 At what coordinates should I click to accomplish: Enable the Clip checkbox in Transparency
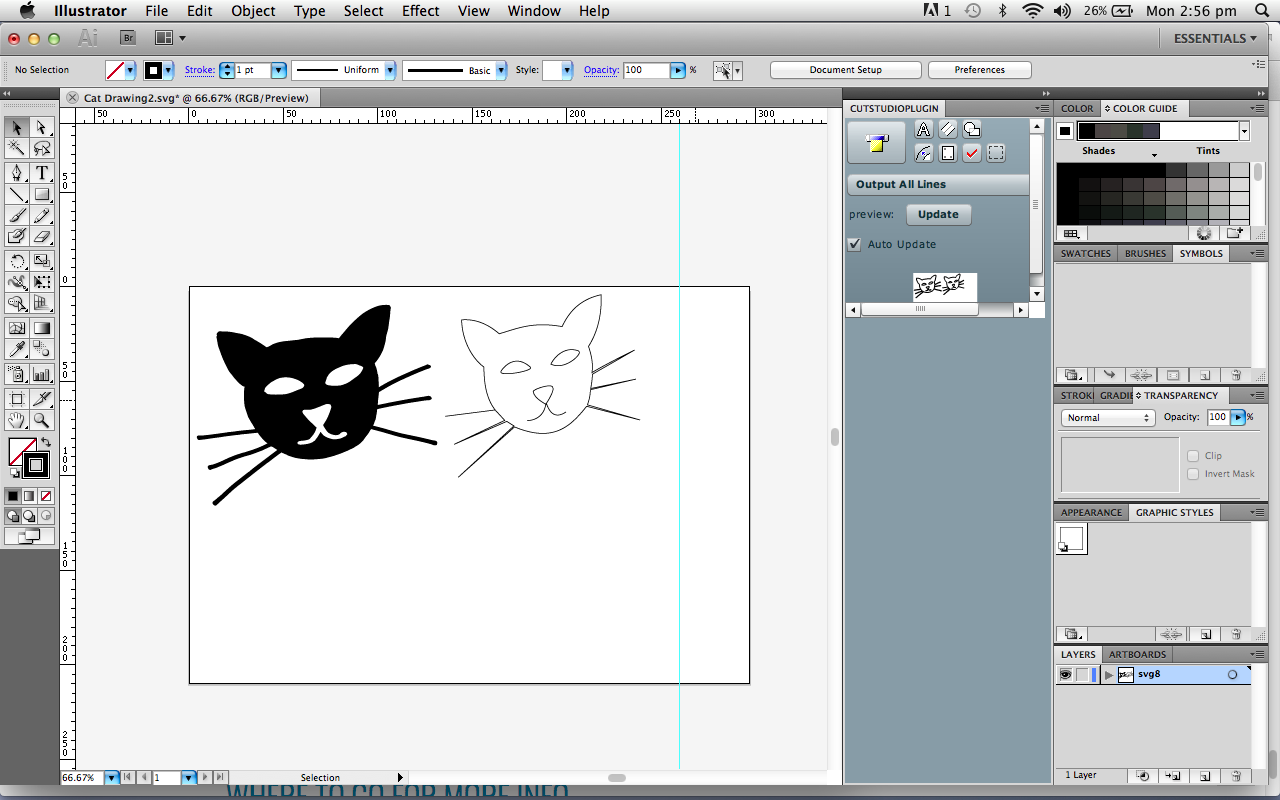coord(1193,456)
